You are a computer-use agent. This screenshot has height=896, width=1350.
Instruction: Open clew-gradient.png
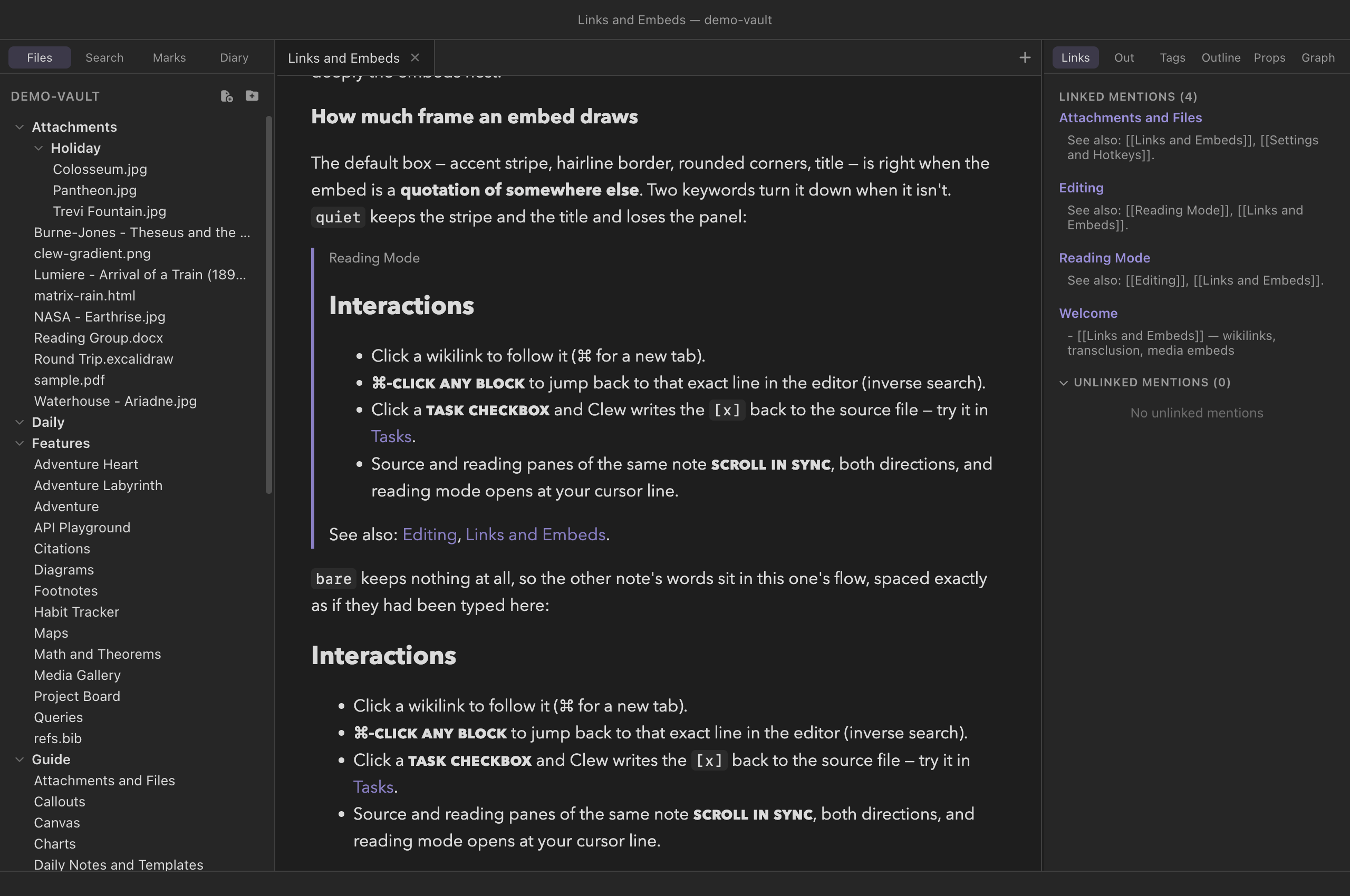pos(92,254)
